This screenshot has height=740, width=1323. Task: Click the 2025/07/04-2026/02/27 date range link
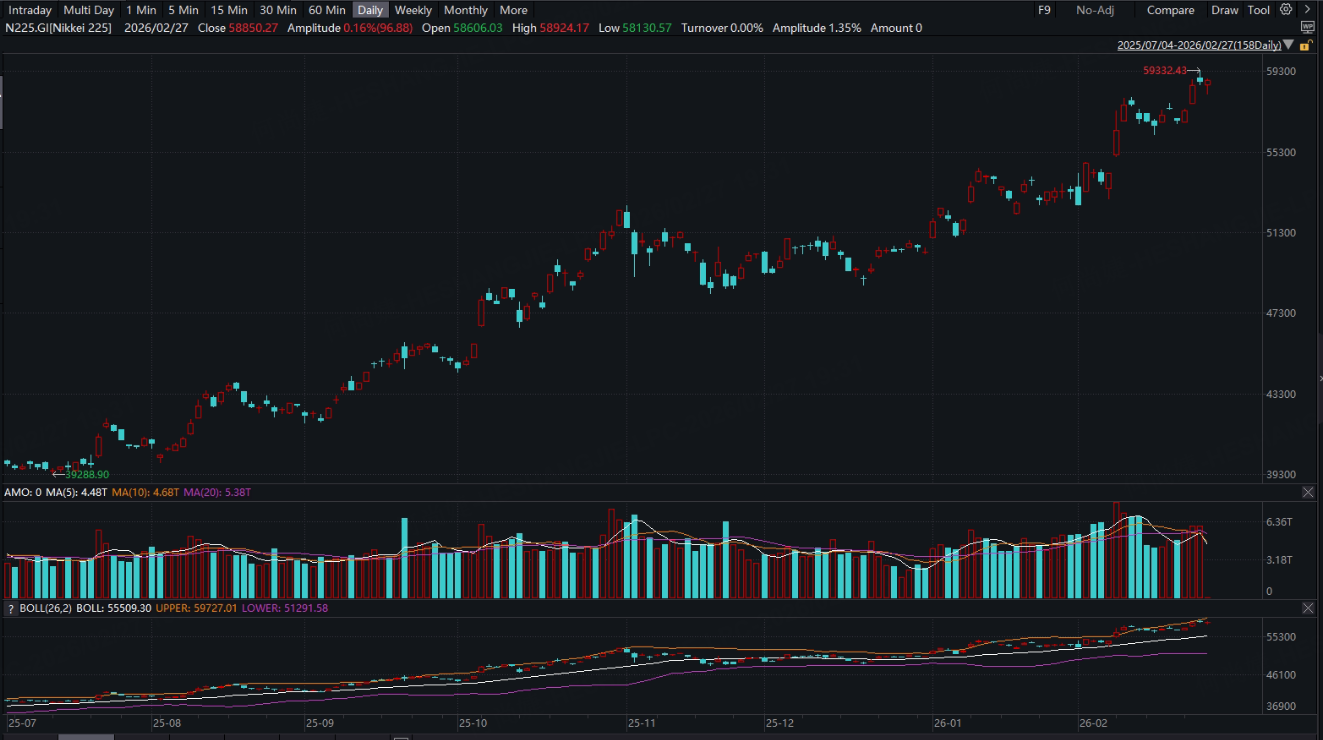point(1198,46)
